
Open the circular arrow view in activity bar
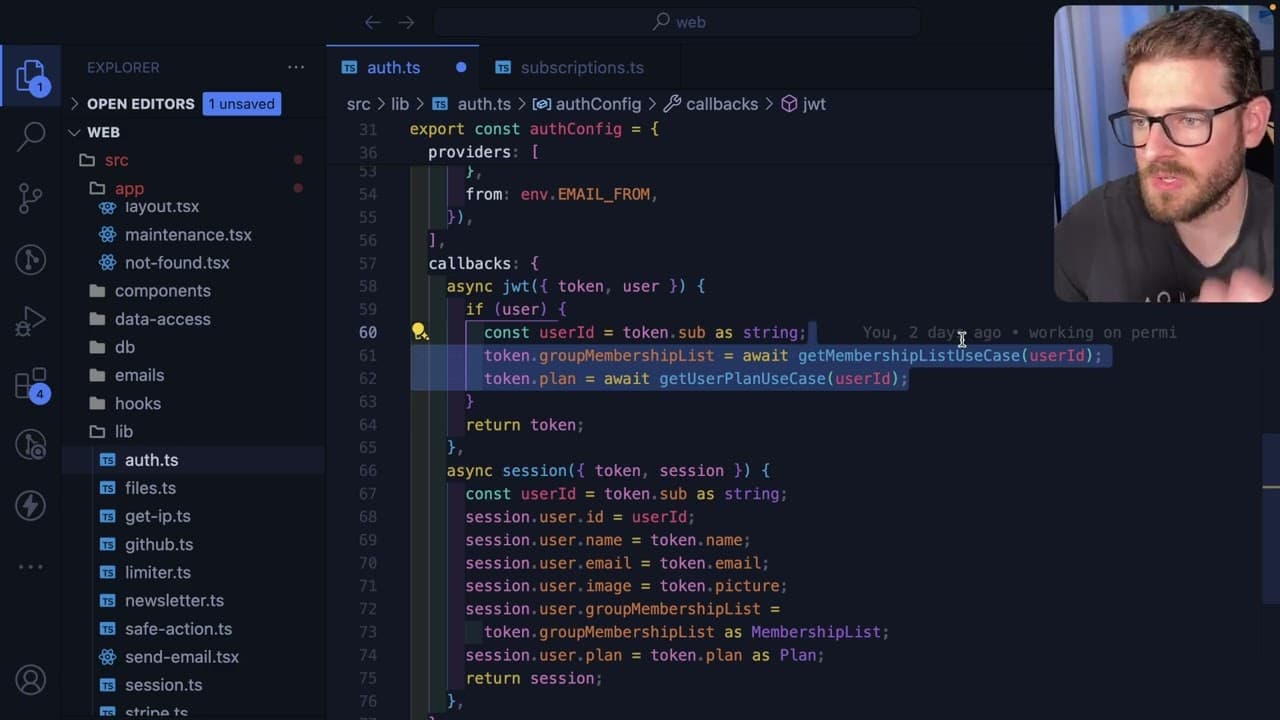click(x=30, y=260)
